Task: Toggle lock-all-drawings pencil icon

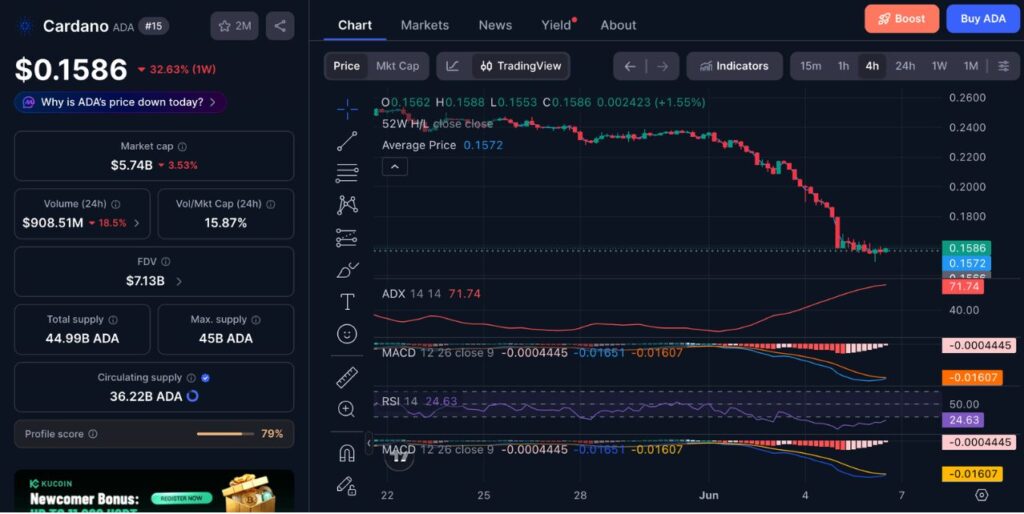Action: 347,485
